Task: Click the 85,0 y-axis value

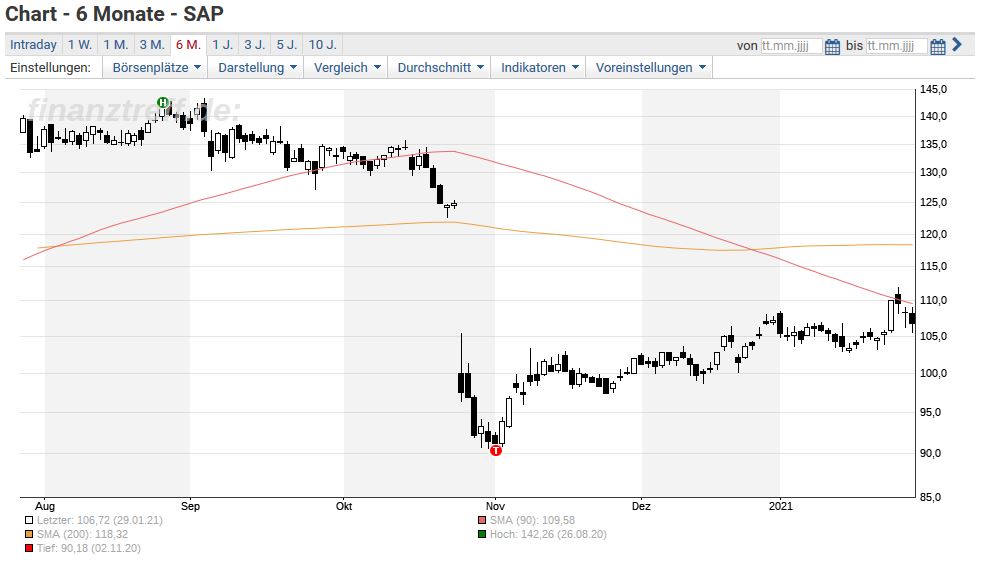Action: point(930,497)
